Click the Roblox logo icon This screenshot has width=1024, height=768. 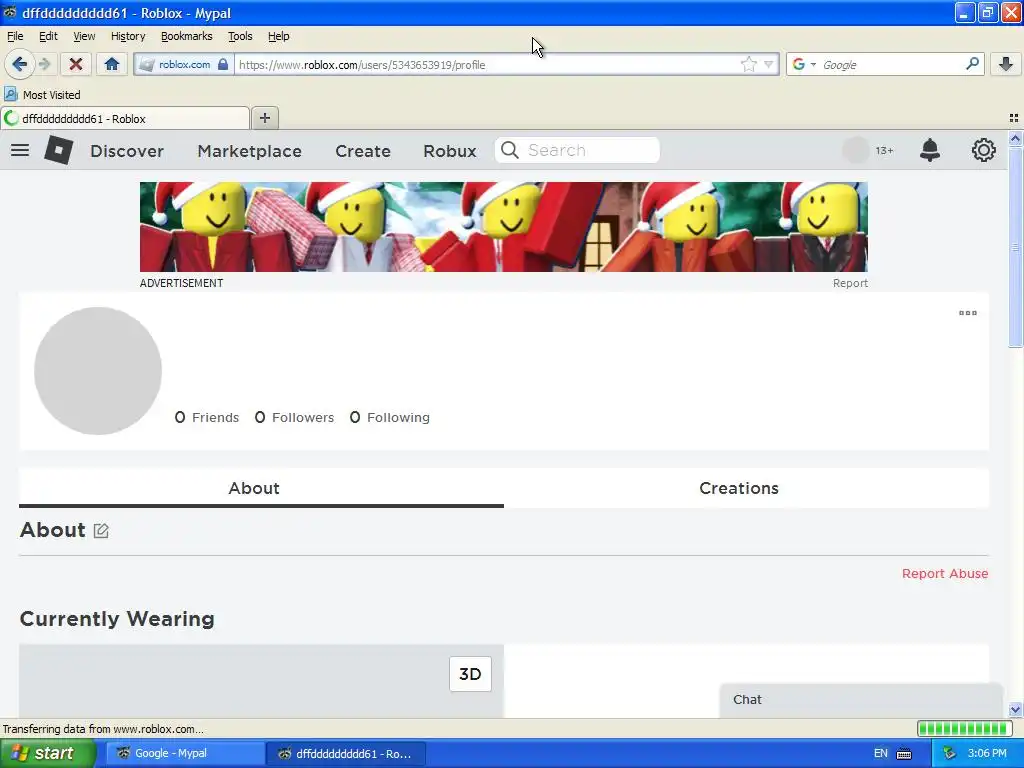[x=58, y=150]
